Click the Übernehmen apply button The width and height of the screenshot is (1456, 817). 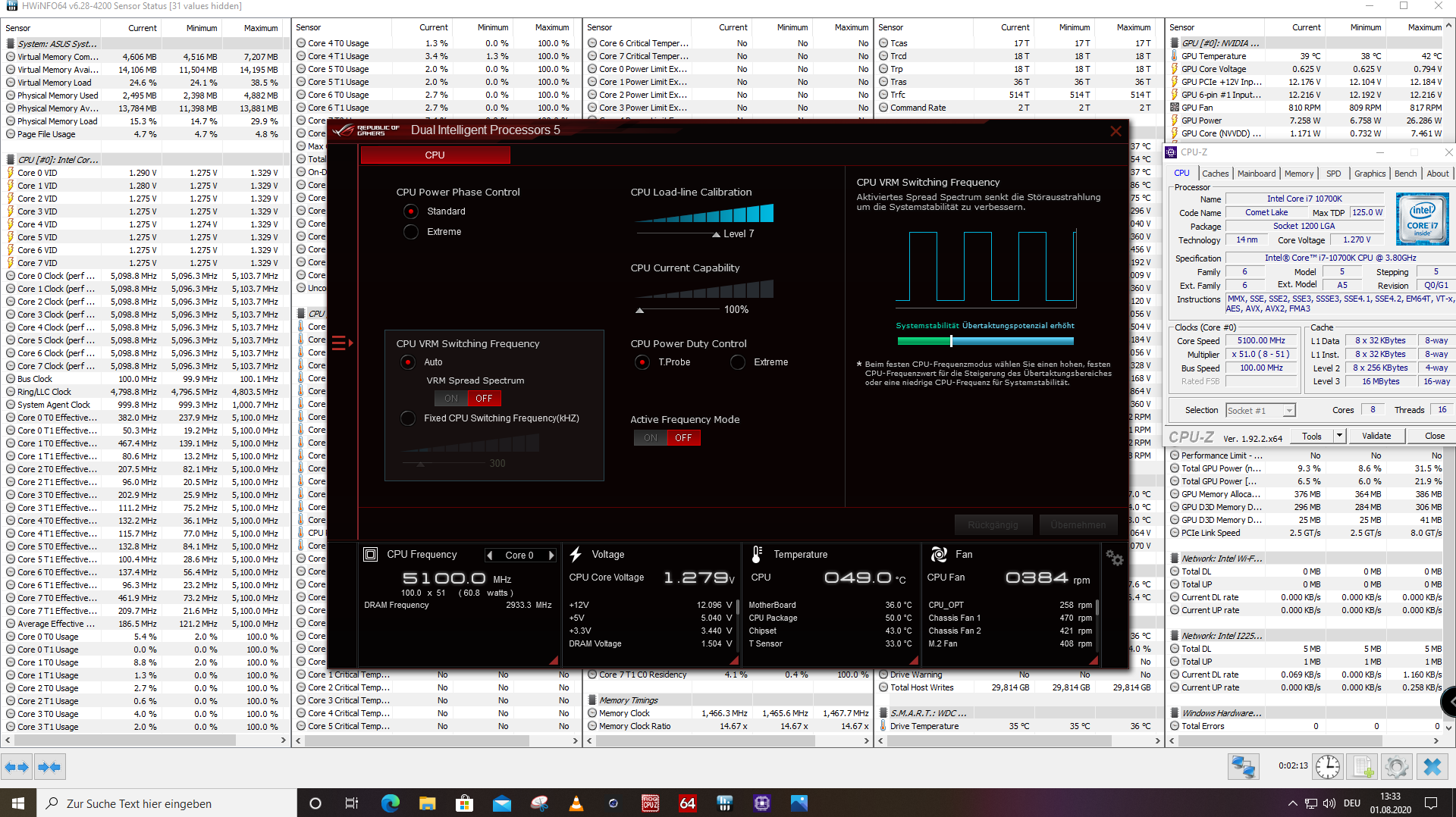[1078, 524]
